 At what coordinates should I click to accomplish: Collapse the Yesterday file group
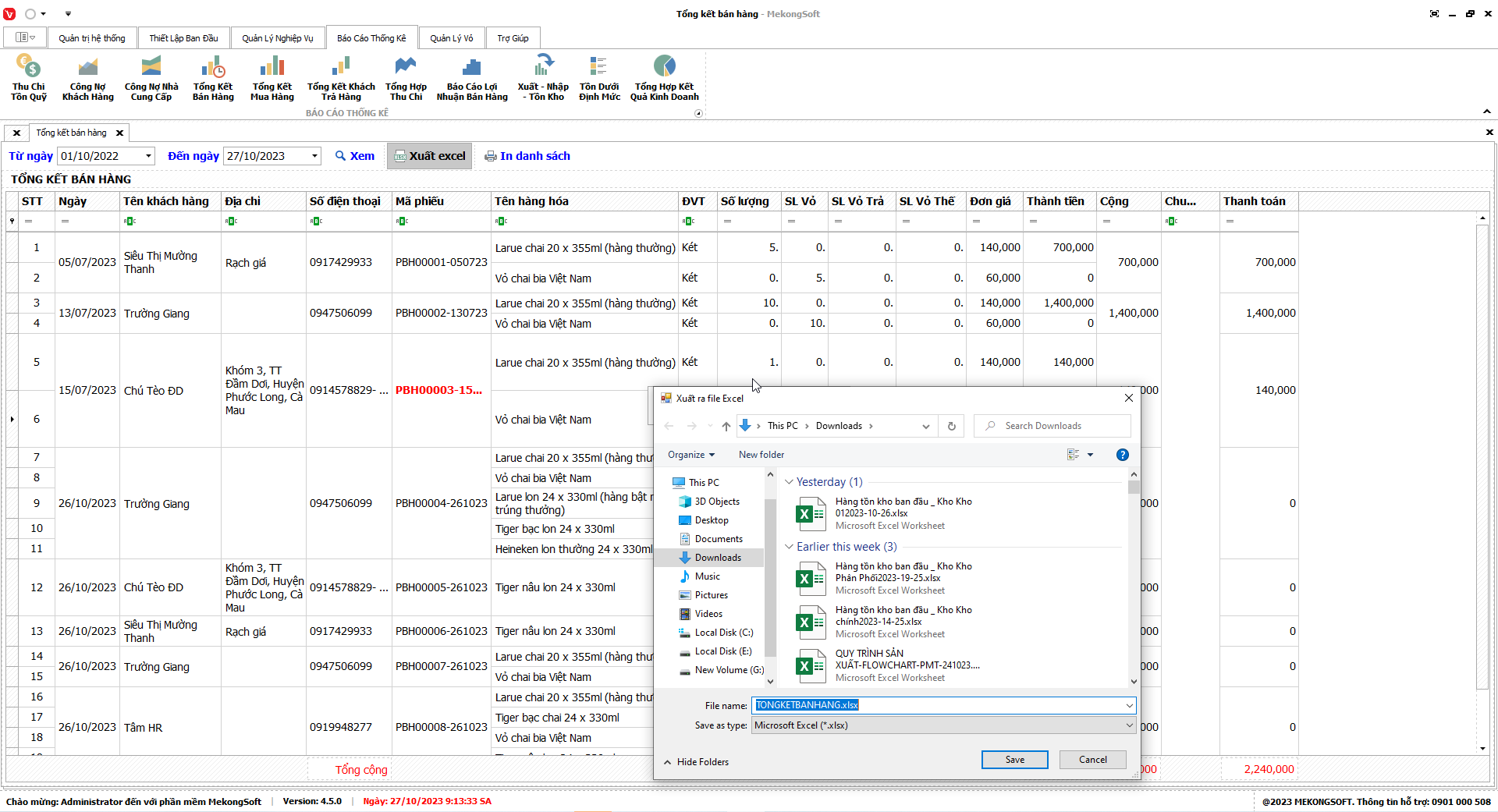(789, 482)
